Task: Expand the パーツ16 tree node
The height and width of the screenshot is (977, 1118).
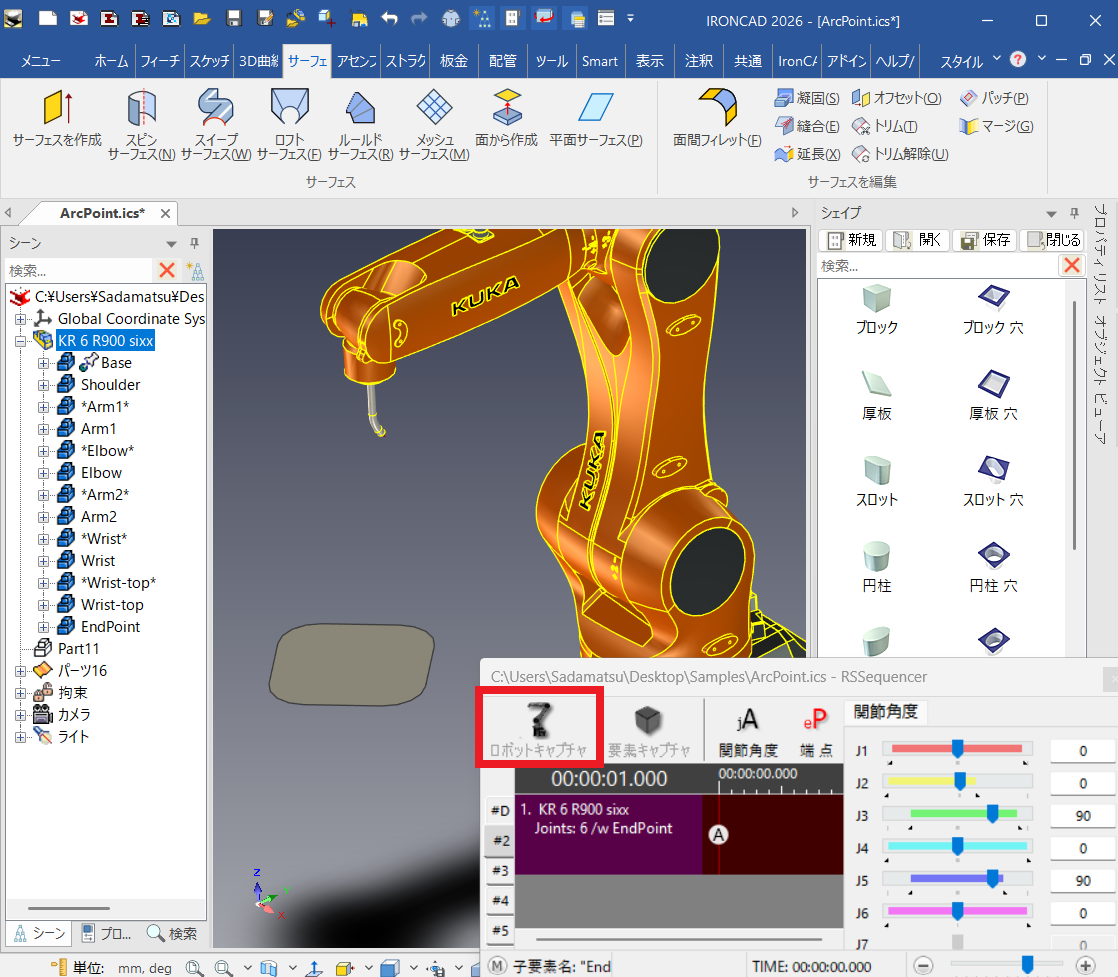Action: click(21, 671)
